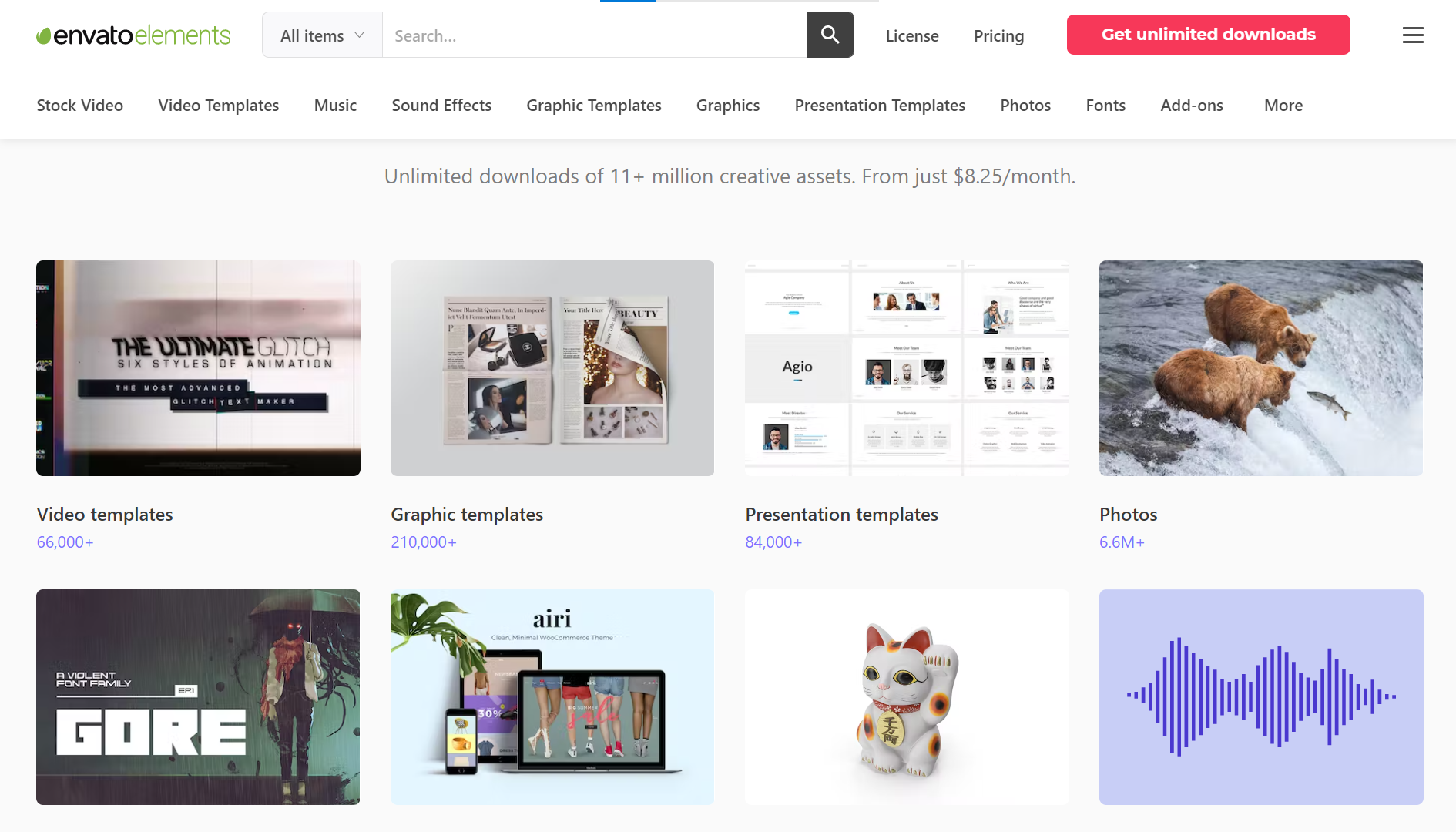Open the Pricing page
The height and width of the screenshot is (832, 1456).
point(998,35)
